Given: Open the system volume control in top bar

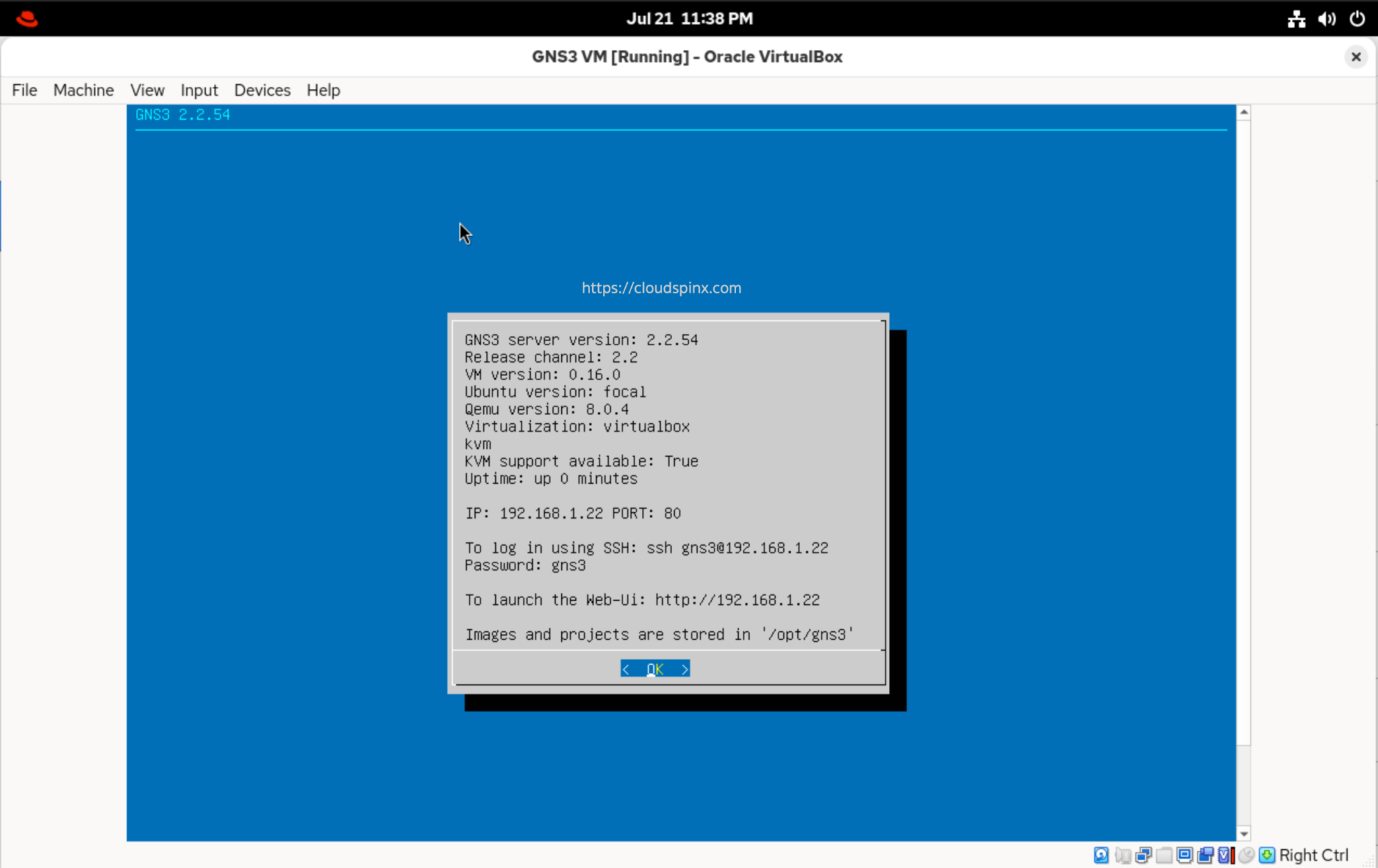Looking at the screenshot, I should pyautogui.click(x=1328, y=18).
